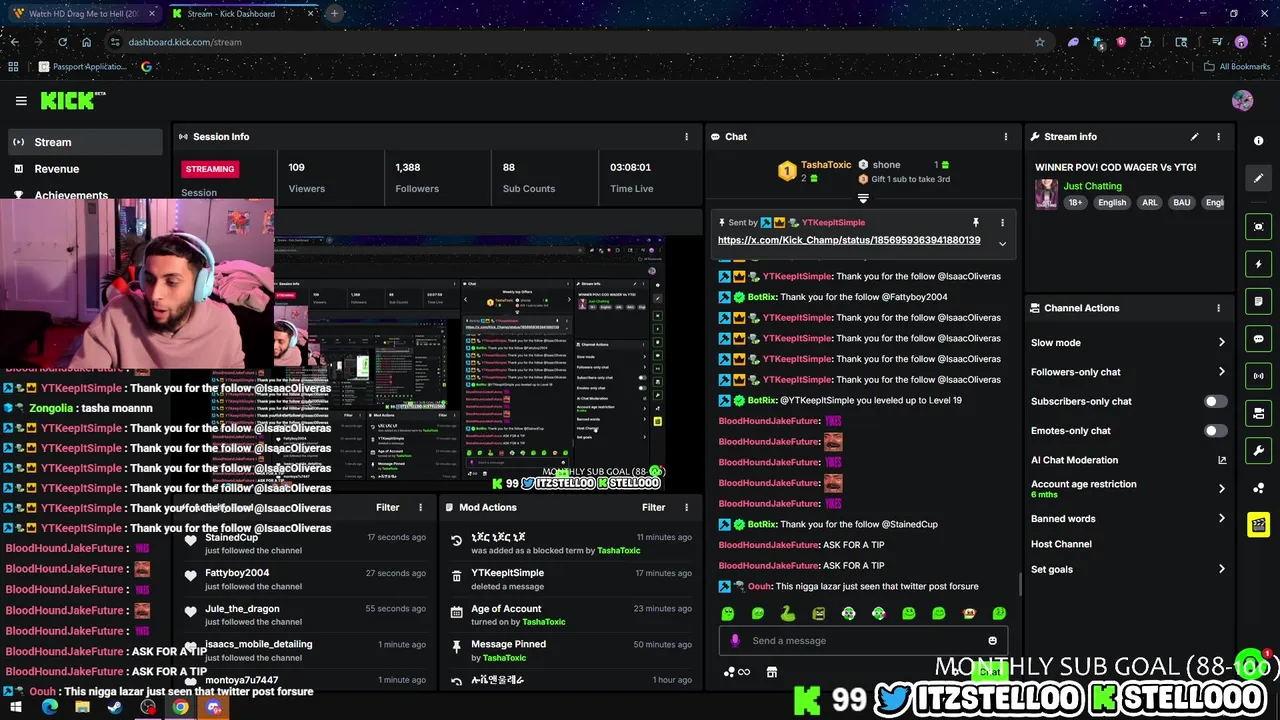Click the broadcast signal icon in right toolbar
Screen dimensions: 1280x720
pos(1259,376)
